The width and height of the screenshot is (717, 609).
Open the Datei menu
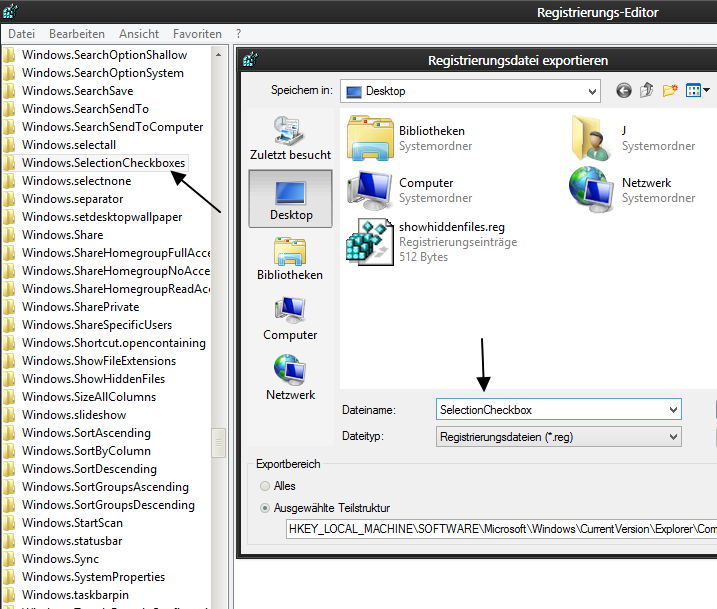21,34
